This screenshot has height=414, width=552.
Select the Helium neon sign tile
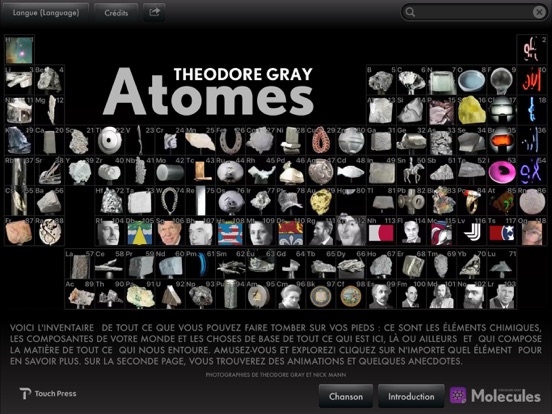click(x=532, y=50)
